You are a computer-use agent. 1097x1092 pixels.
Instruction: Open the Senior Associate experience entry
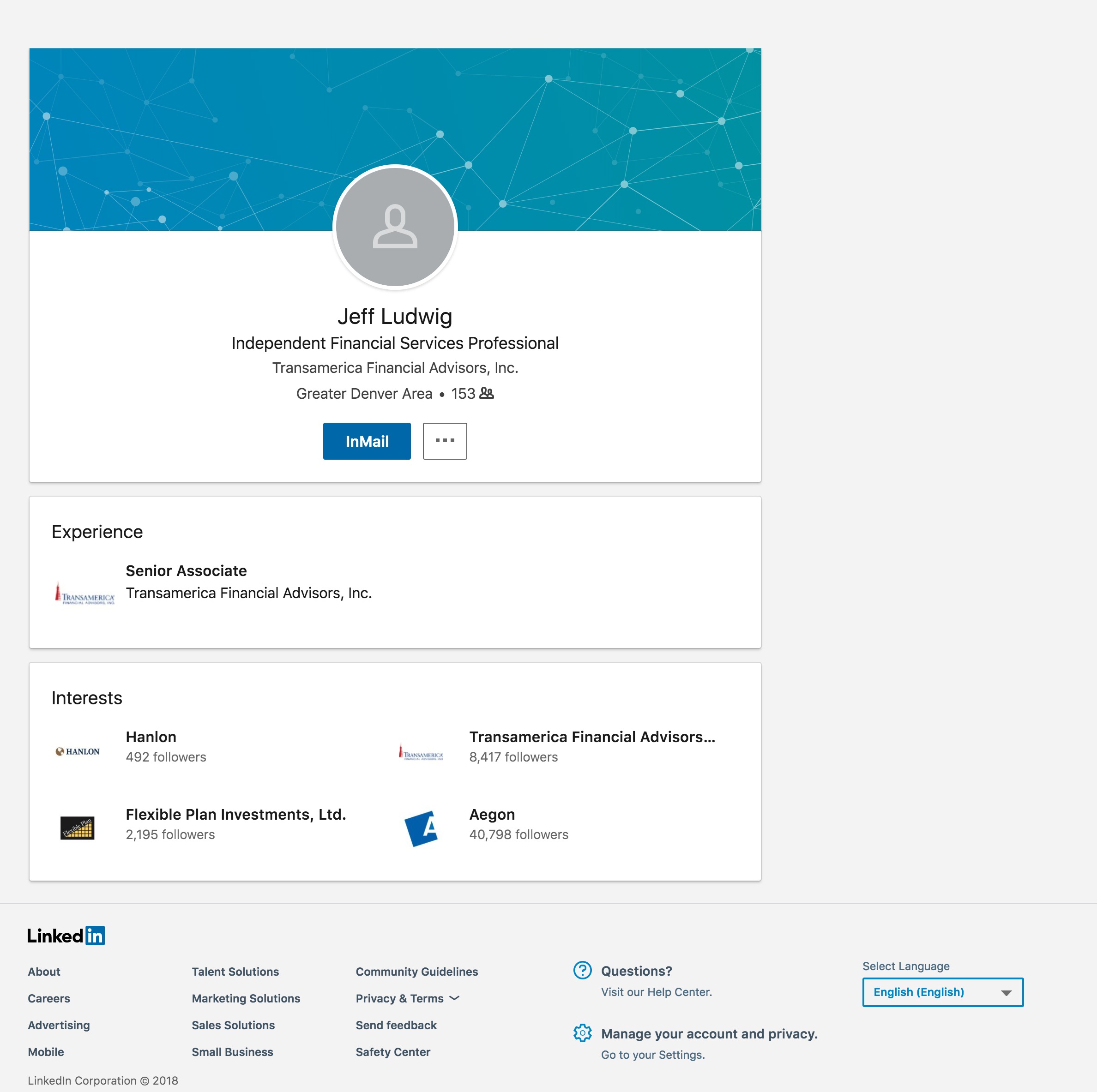click(186, 571)
